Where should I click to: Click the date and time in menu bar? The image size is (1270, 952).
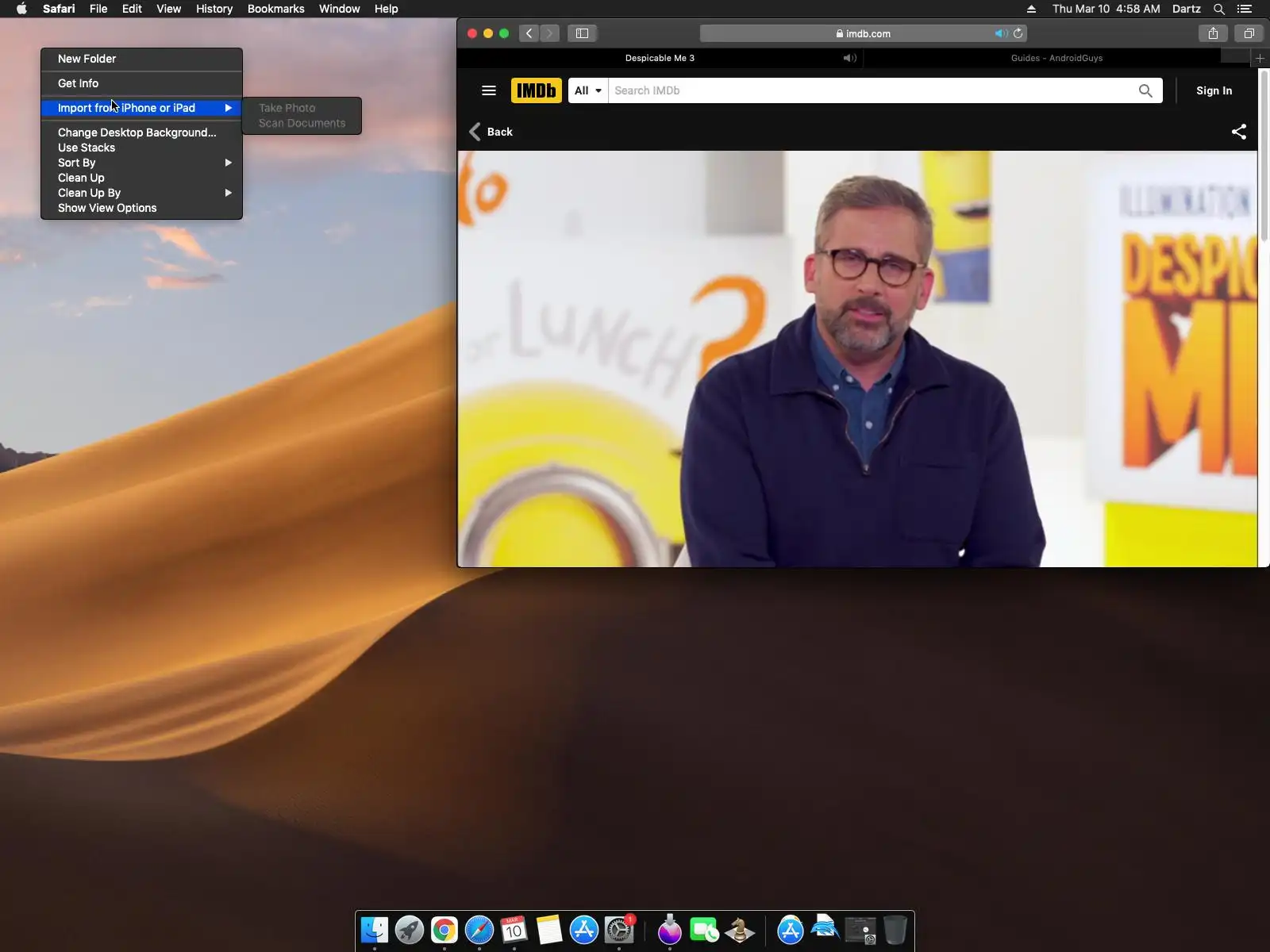[1106, 9]
